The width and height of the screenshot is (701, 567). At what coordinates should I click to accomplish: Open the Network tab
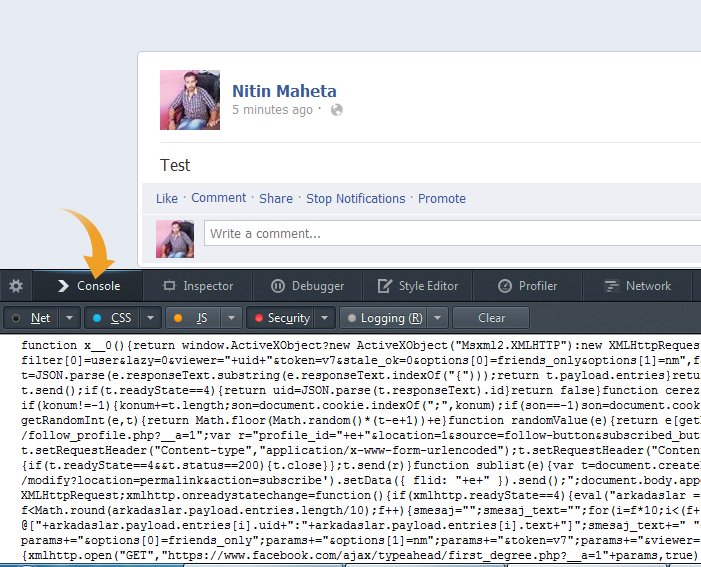click(638, 286)
